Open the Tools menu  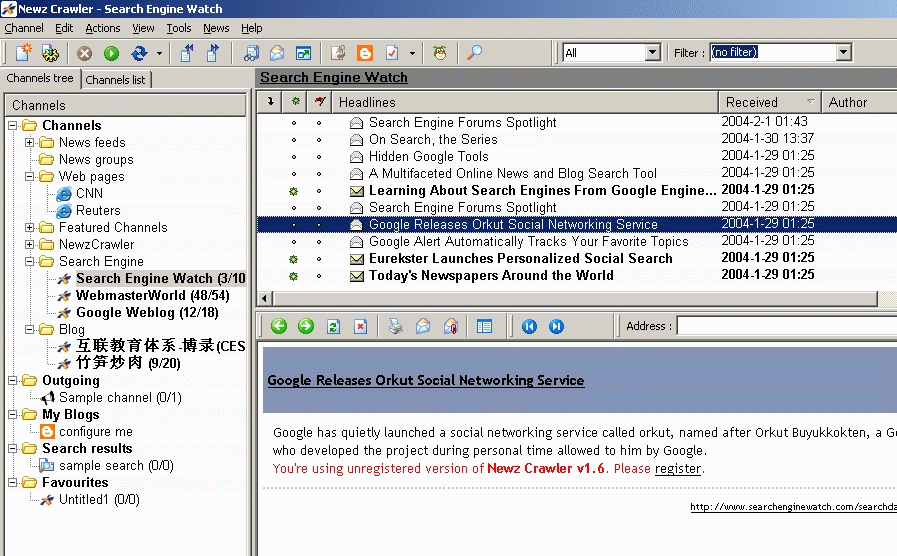(x=178, y=28)
